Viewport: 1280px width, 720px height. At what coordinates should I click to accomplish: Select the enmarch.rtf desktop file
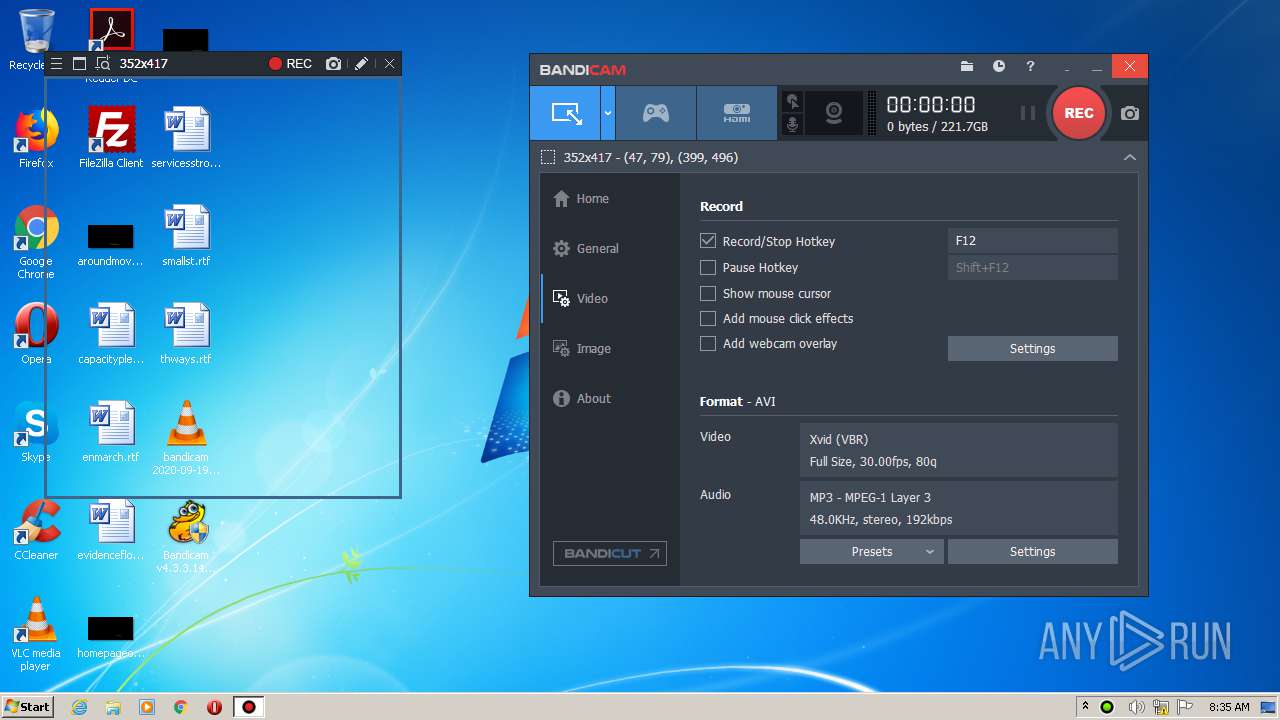(111, 432)
